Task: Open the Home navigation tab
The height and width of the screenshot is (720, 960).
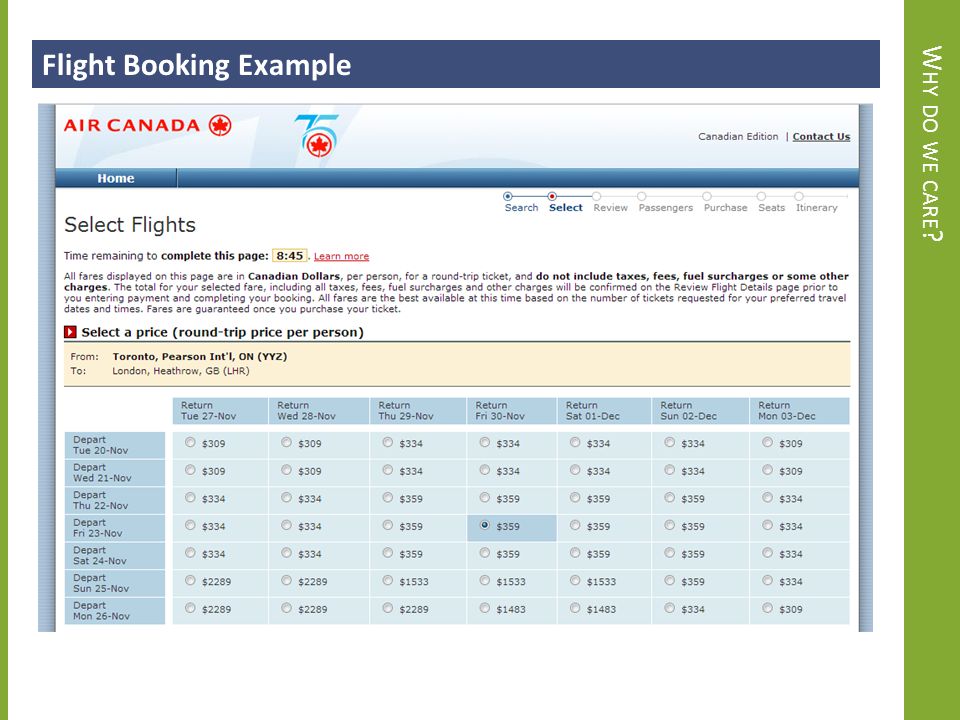Action: pyautogui.click(x=116, y=178)
